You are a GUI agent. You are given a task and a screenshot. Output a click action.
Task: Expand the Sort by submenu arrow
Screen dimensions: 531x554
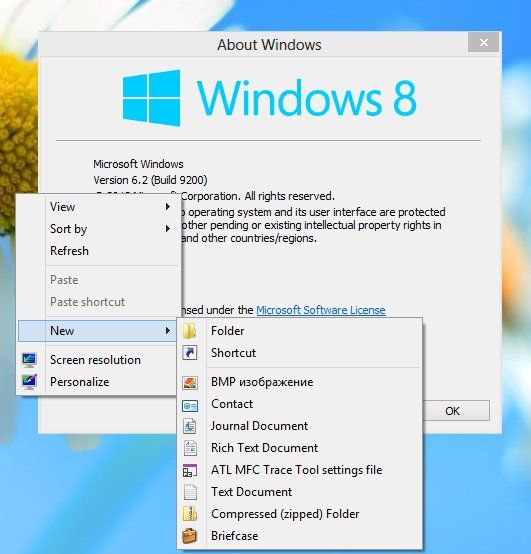(168, 229)
